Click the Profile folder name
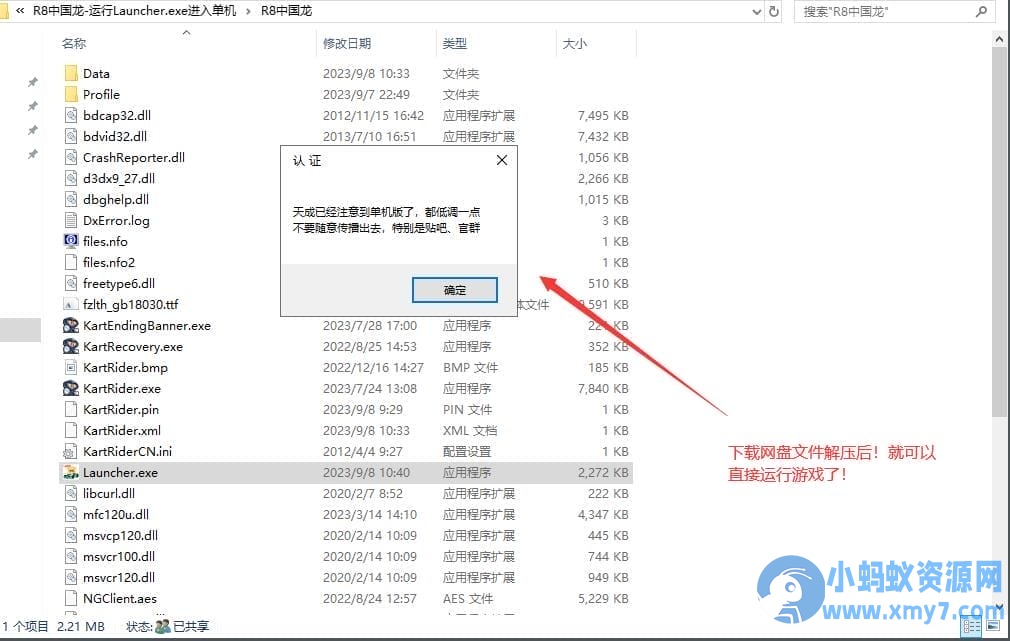The width and height of the screenshot is (1010, 641). (x=101, y=95)
